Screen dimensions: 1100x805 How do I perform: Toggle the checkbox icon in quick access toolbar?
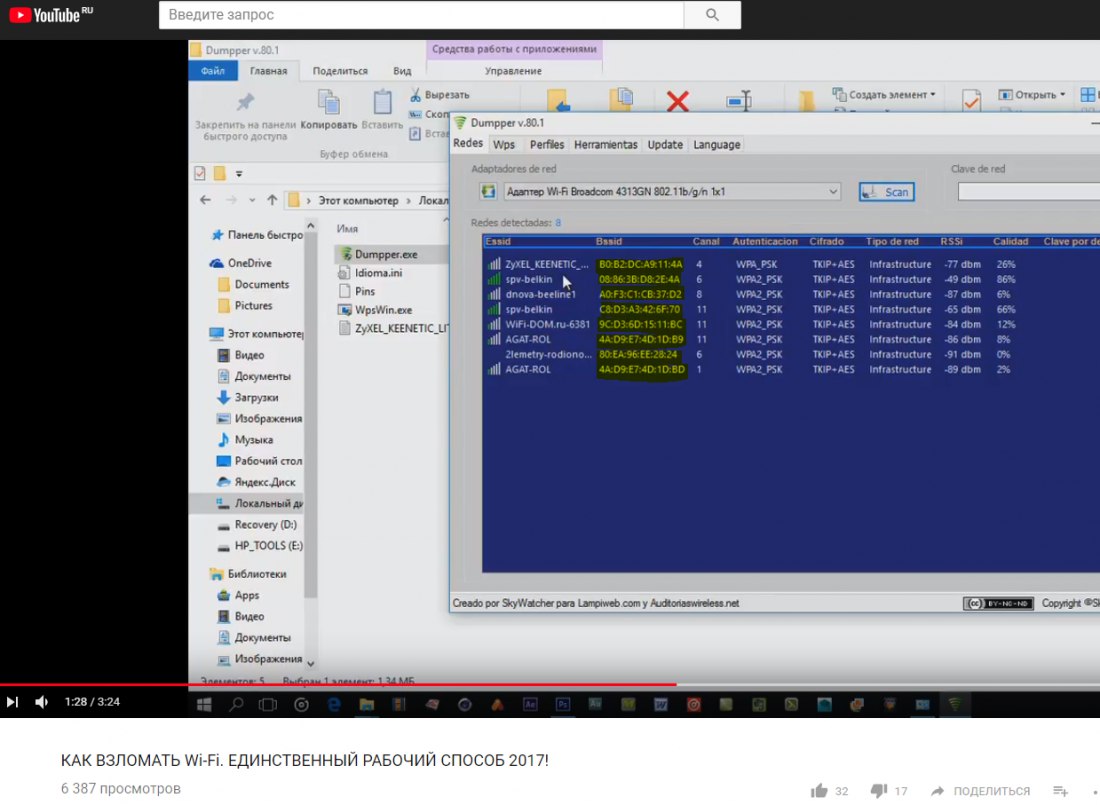click(200, 173)
